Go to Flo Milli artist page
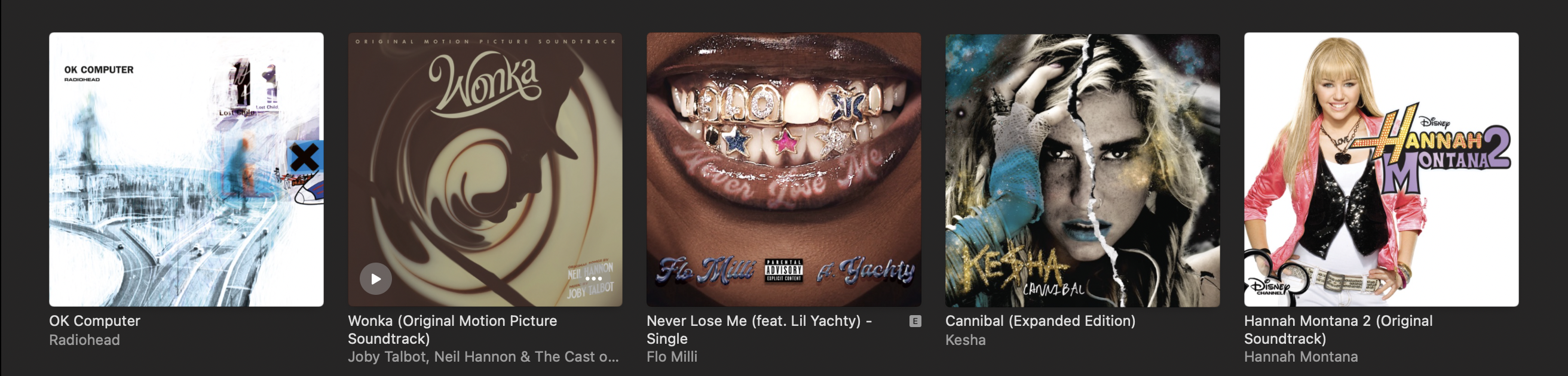1568x376 pixels. pyautogui.click(x=672, y=357)
